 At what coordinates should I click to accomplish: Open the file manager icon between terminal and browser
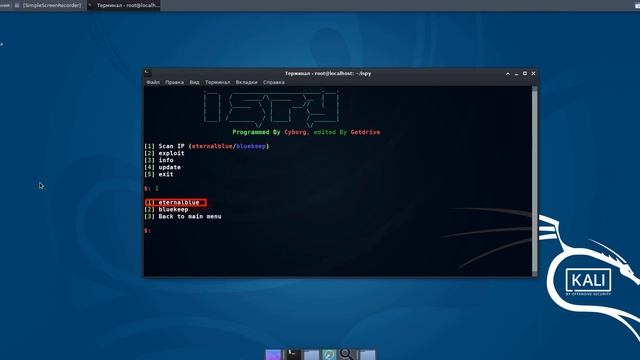pyautogui.click(x=311, y=354)
